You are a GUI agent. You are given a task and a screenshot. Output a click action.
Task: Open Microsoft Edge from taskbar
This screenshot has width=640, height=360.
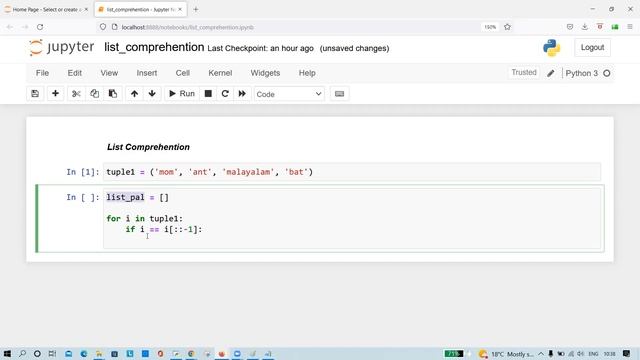(x=84, y=353)
